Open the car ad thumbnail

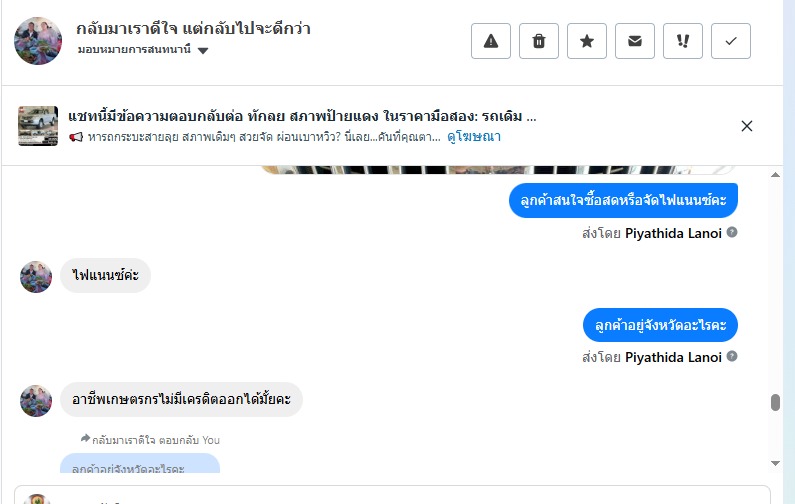pyautogui.click(x=38, y=126)
